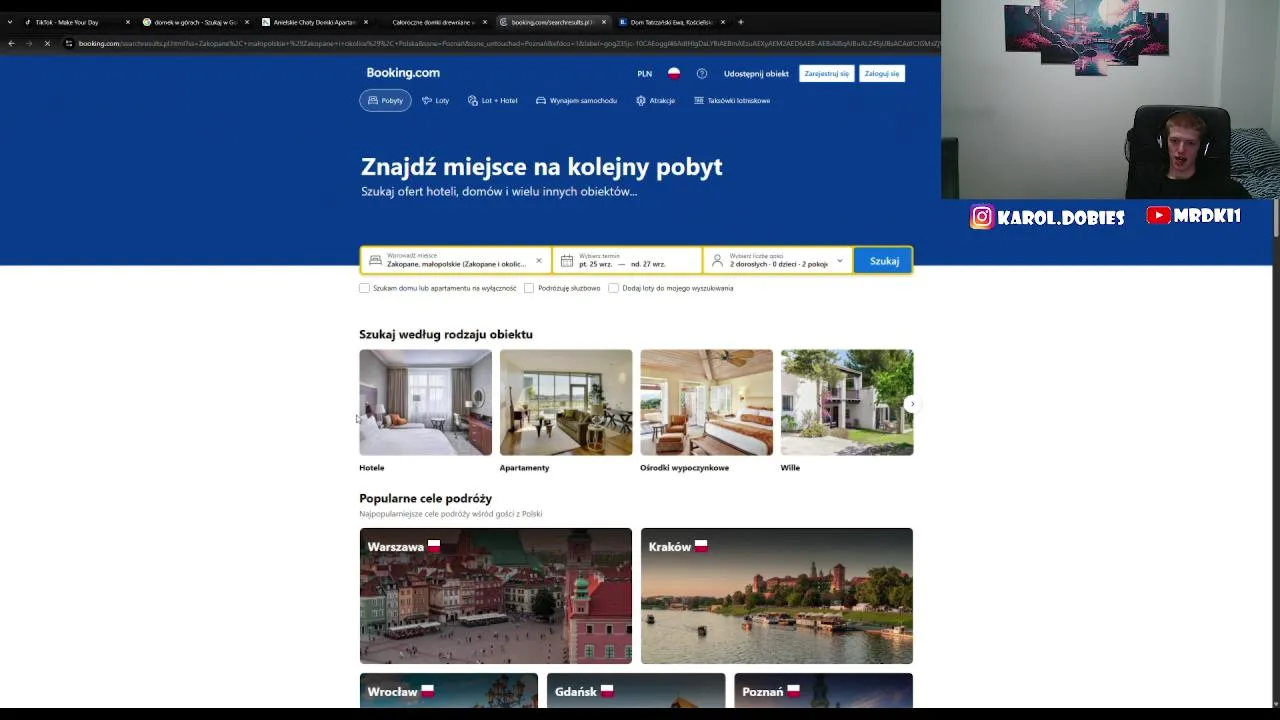Click the Szukaj według rodzaju obiektu heading
1280x720 pixels.
446,334
